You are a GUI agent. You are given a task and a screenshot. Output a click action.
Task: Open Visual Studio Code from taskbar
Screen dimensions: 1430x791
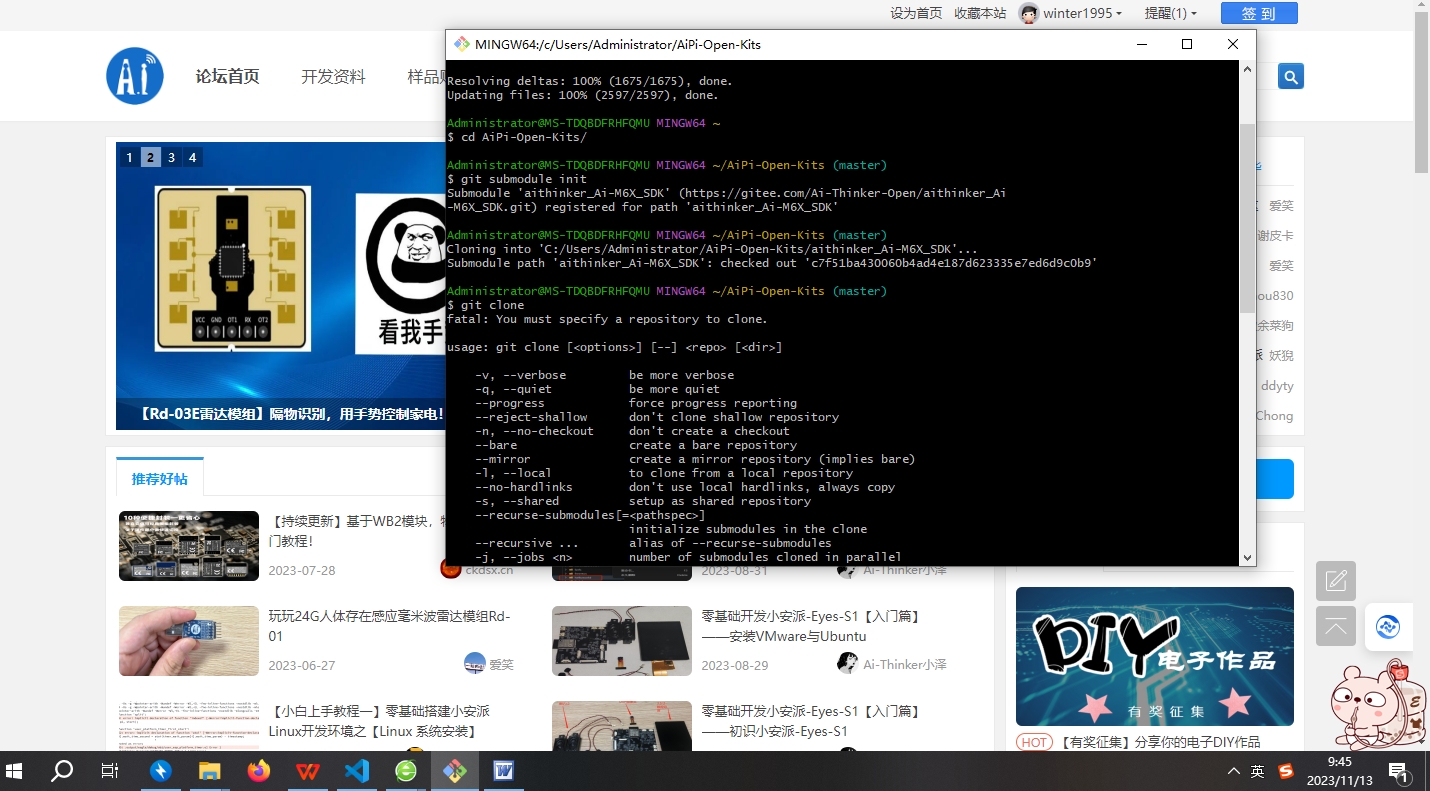tap(356, 771)
